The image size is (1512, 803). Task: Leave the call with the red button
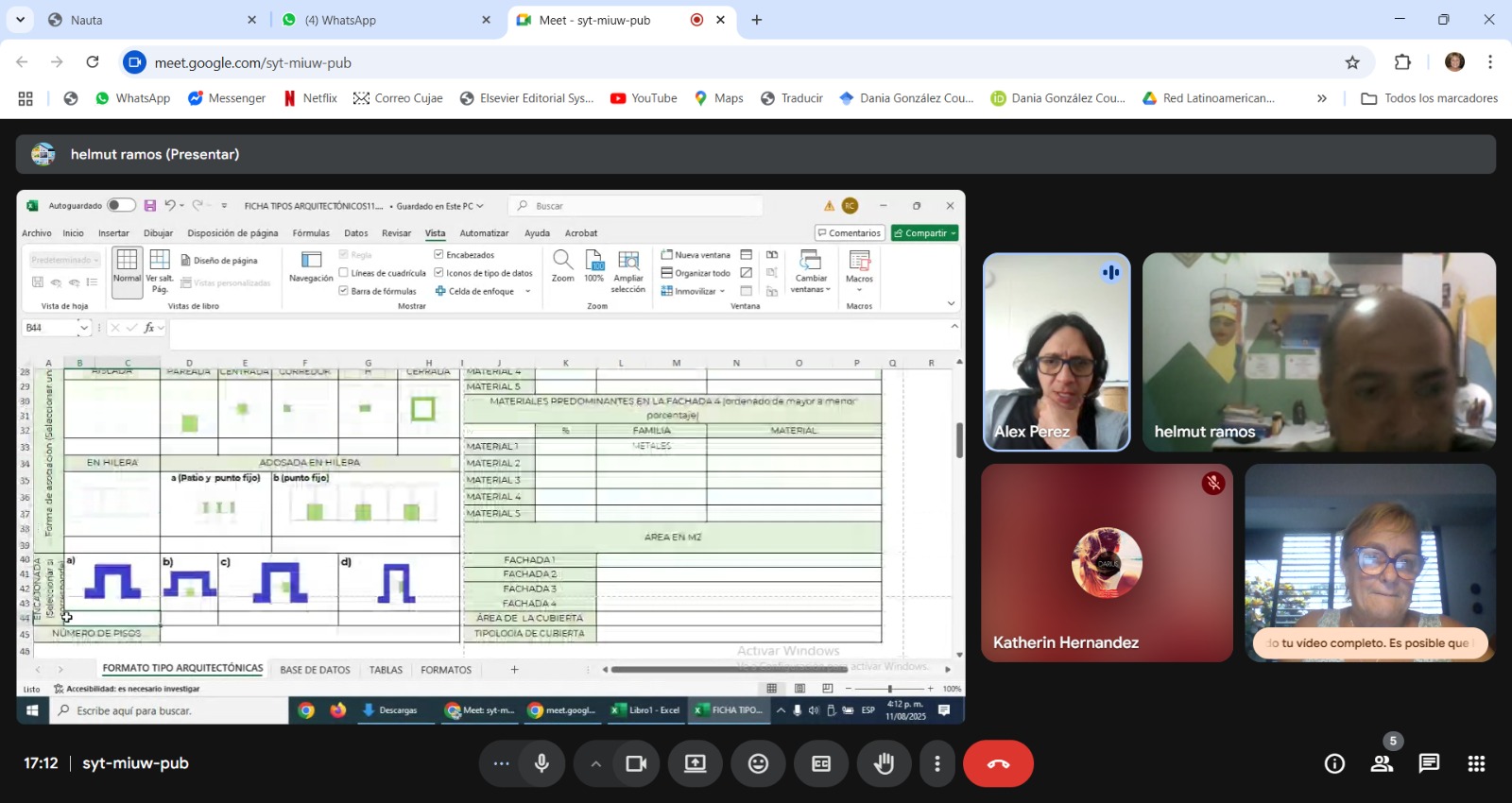tap(998, 764)
